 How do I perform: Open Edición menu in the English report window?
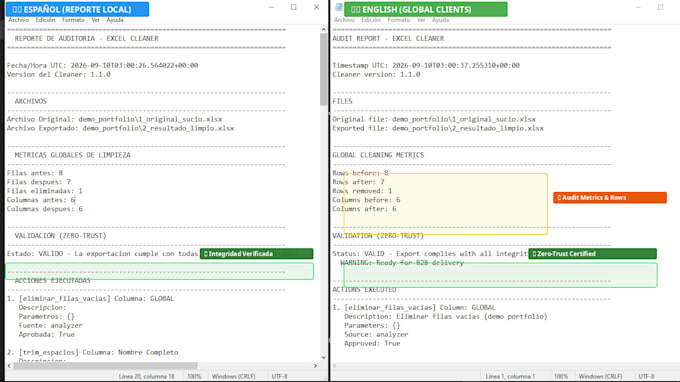tap(371, 20)
